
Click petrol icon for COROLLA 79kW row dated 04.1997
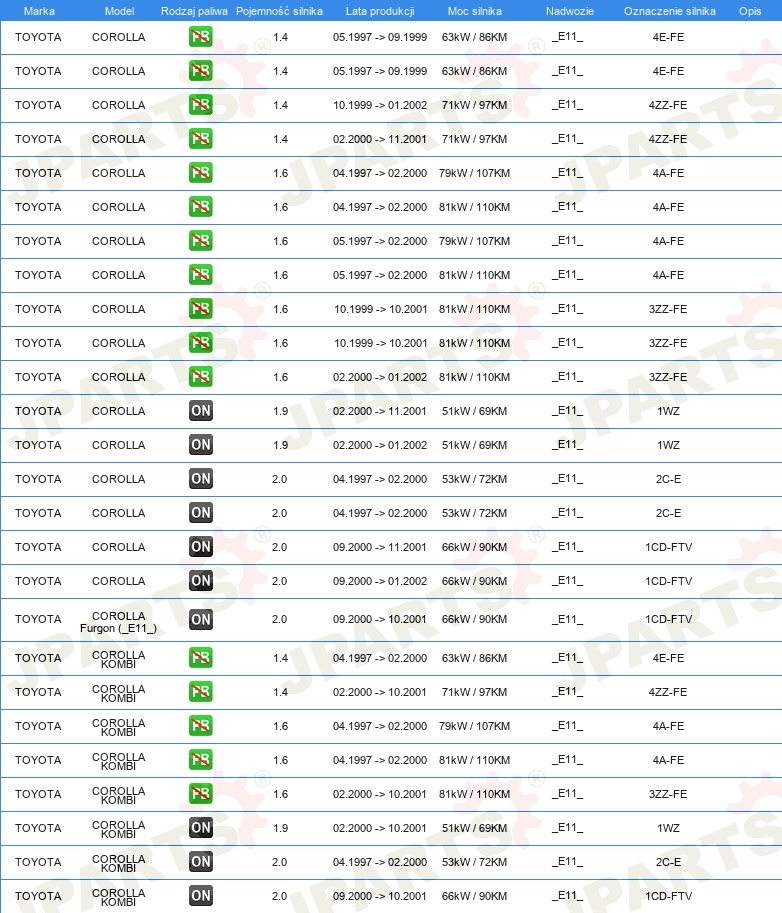click(200, 173)
